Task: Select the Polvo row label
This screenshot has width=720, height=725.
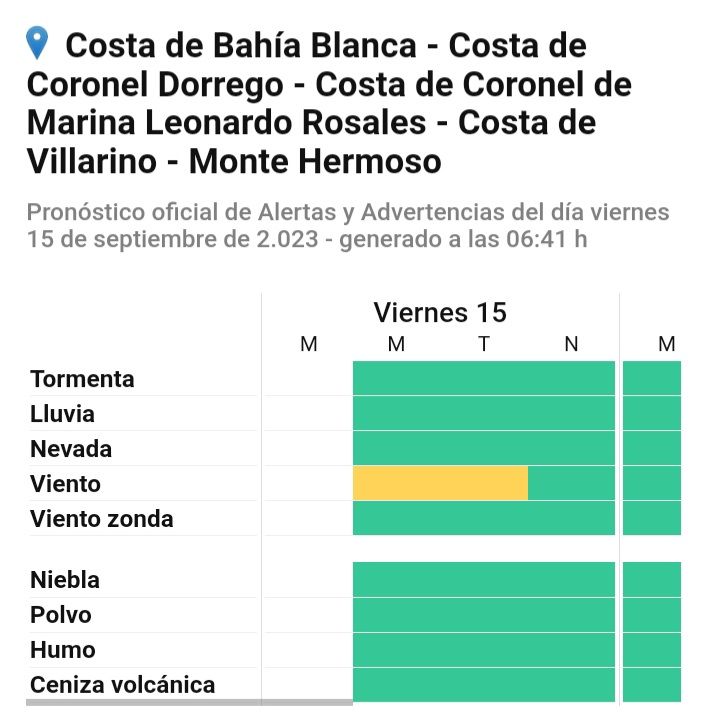Action: click(x=60, y=615)
